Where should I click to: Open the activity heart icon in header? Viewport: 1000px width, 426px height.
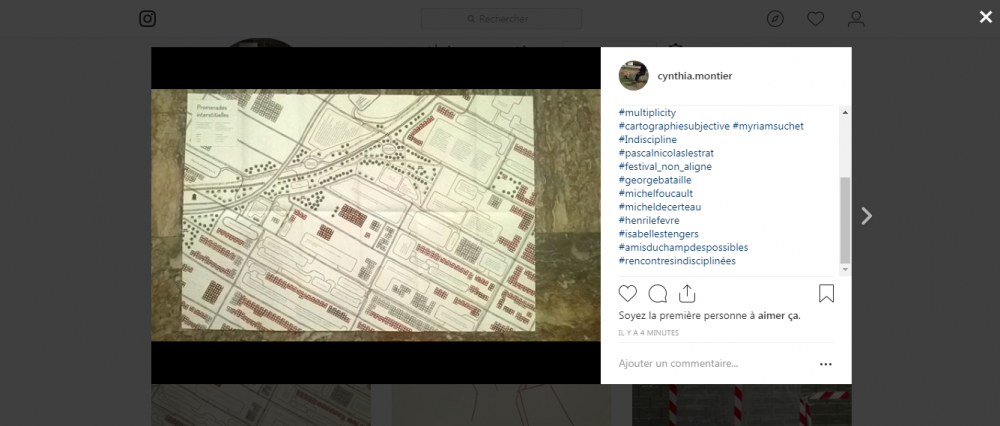(x=815, y=19)
